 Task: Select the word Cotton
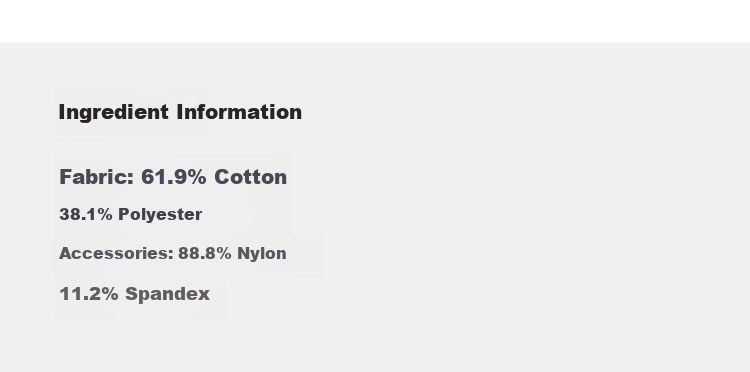pos(251,177)
